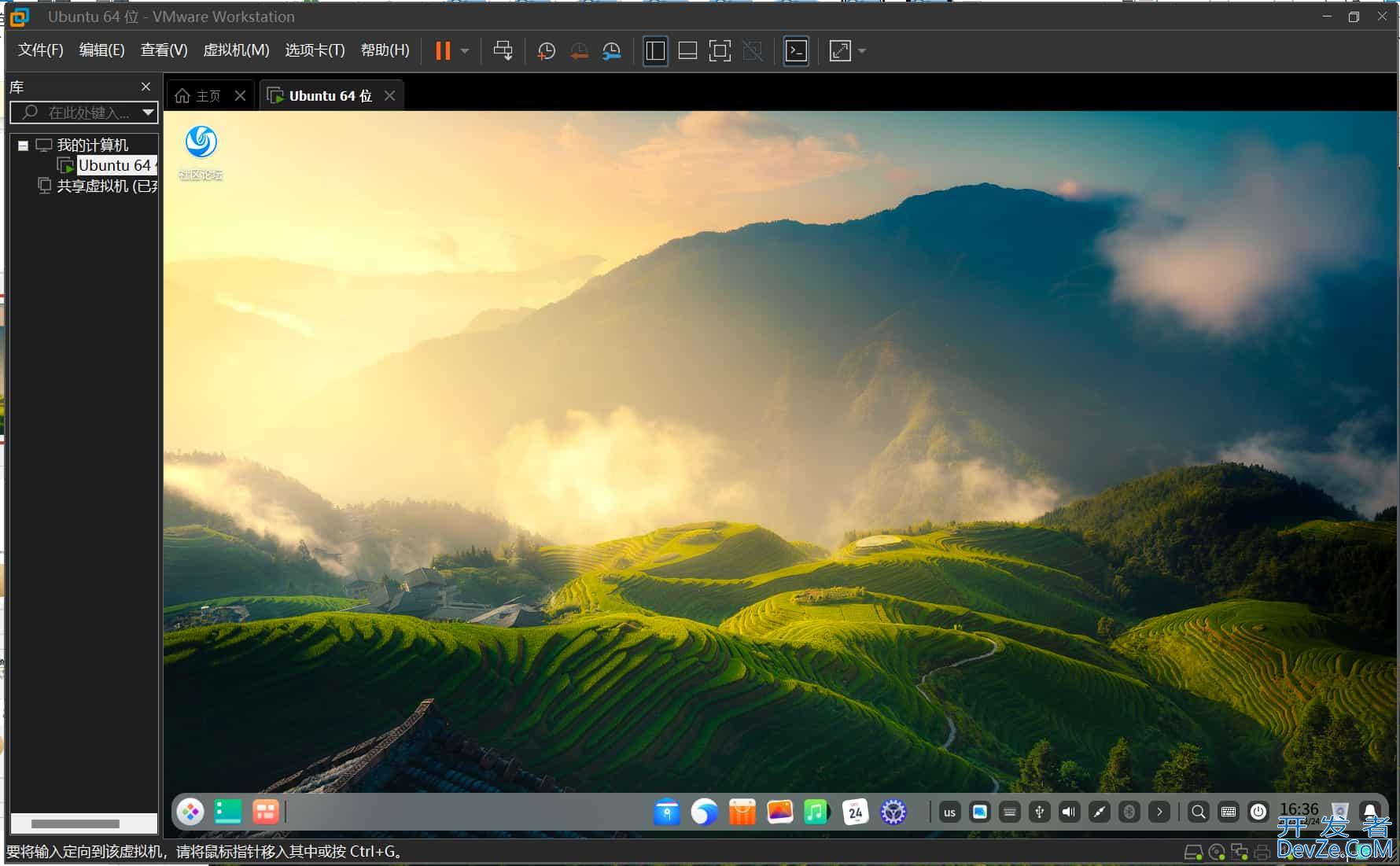Switch to full screen mode
Image resolution: width=1400 pixels, height=866 pixels.
(720, 51)
